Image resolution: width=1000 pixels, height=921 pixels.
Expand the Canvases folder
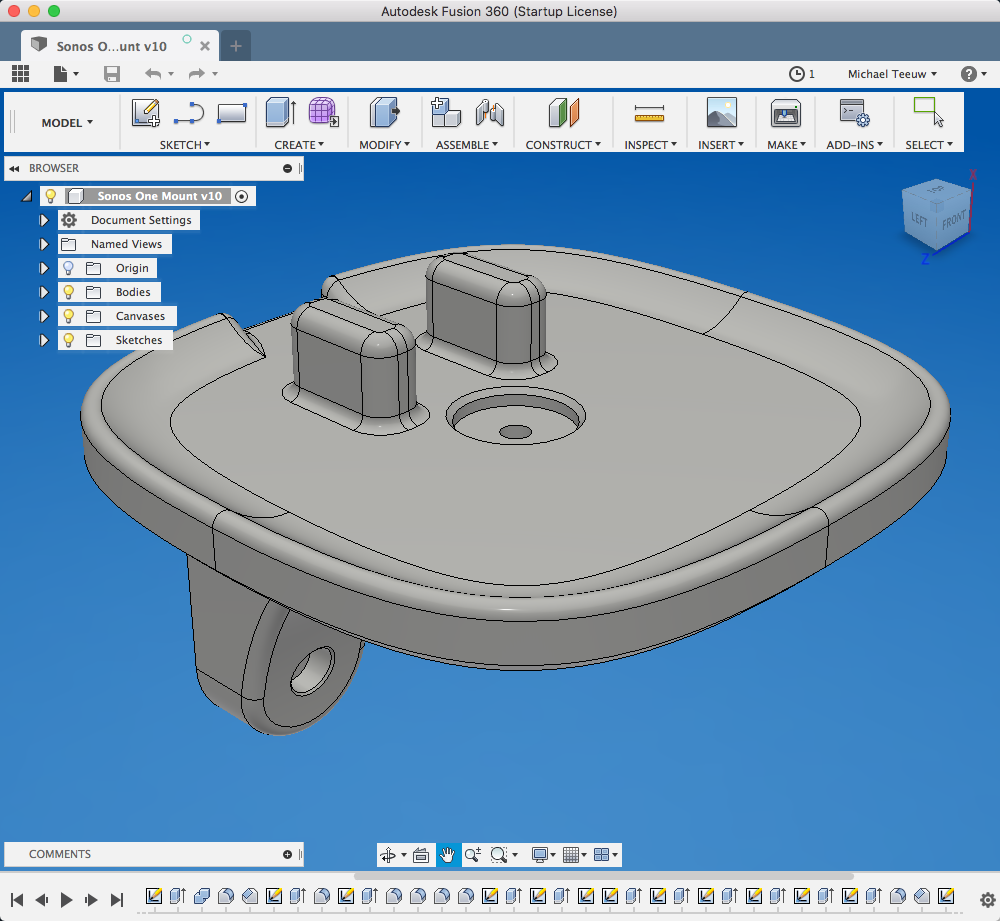44,316
